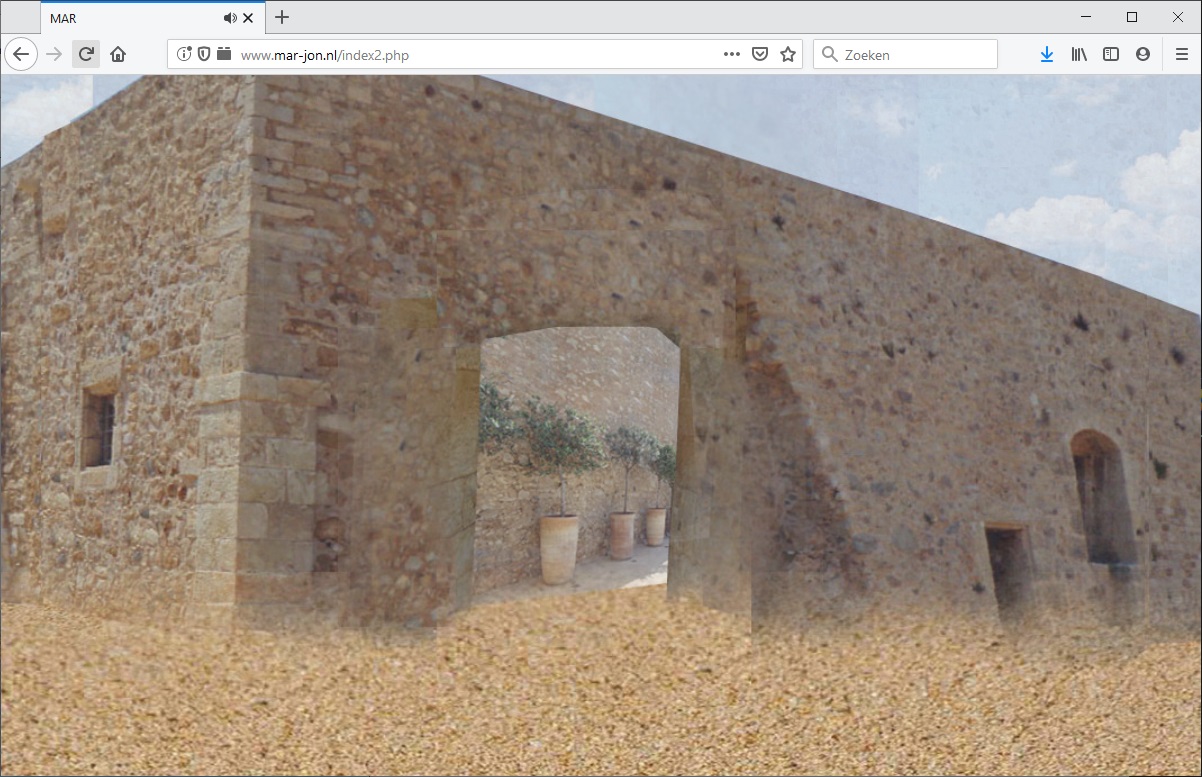This screenshot has height=777, width=1202.
Task: Open the Downloads panel
Action: point(1046,54)
